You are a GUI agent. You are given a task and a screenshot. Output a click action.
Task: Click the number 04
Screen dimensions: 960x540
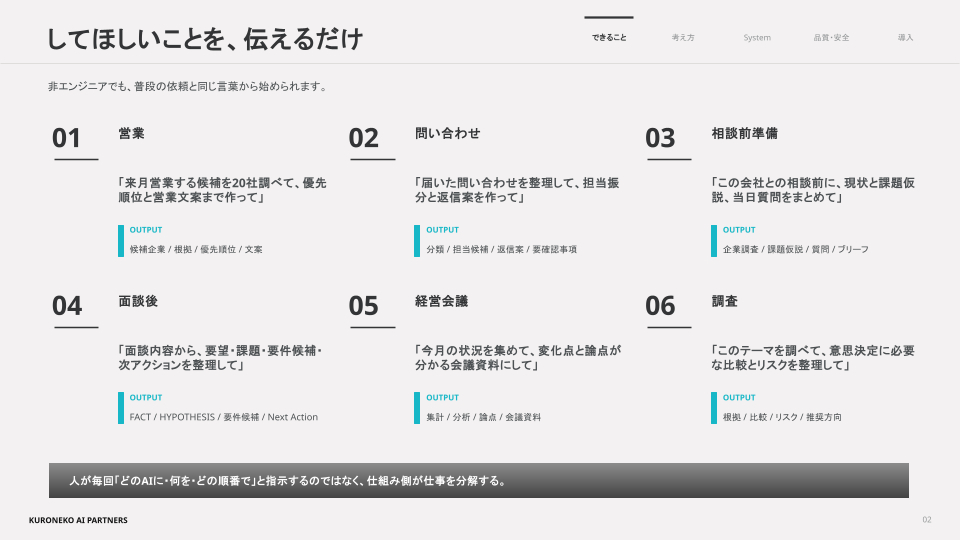[x=67, y=306]
